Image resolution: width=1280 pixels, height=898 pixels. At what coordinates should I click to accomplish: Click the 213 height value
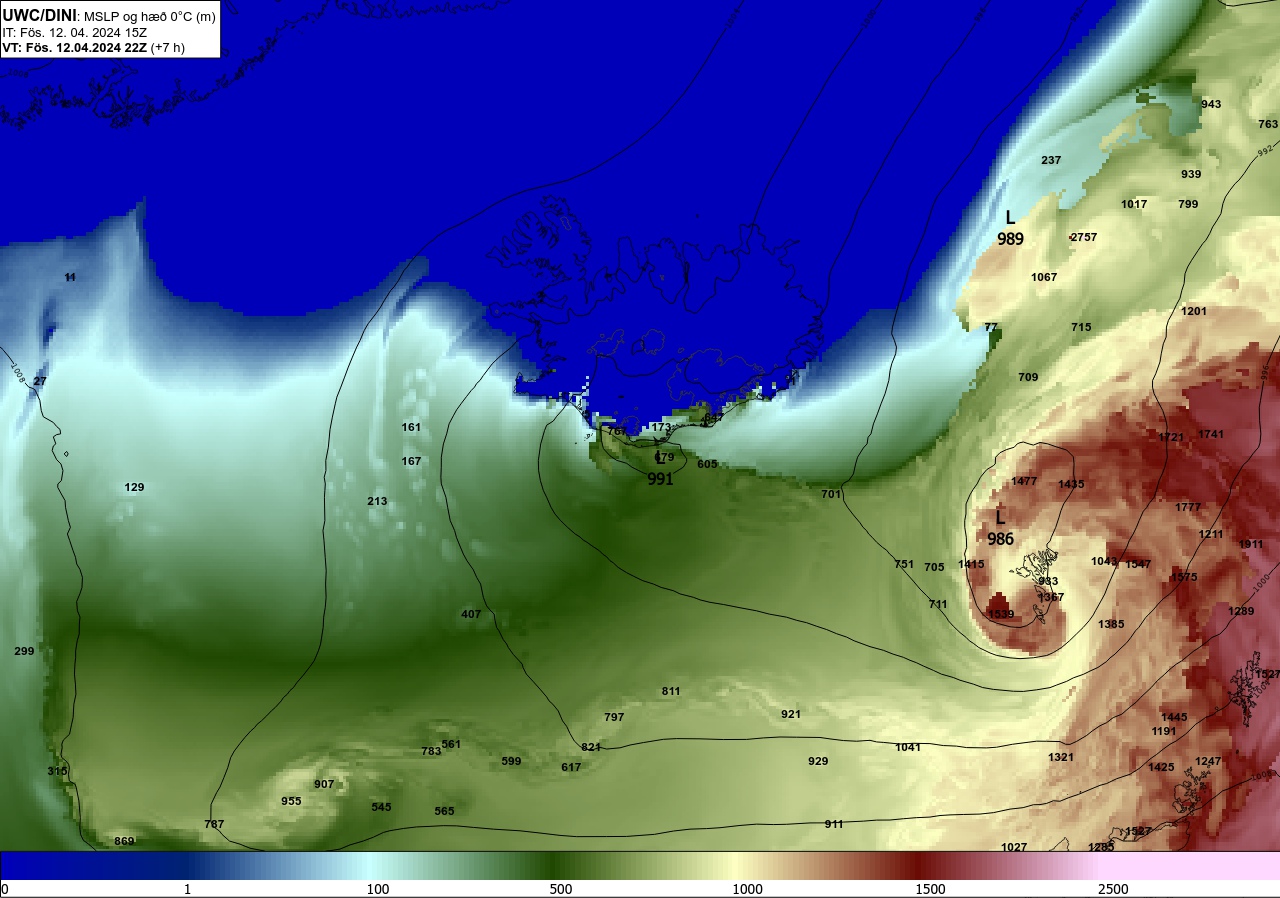pos(377,501)
